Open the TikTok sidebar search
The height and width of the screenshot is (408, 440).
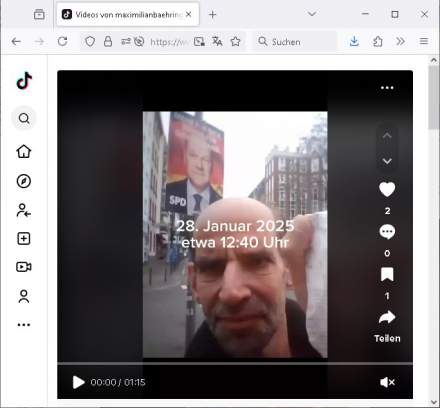(24, 118)
